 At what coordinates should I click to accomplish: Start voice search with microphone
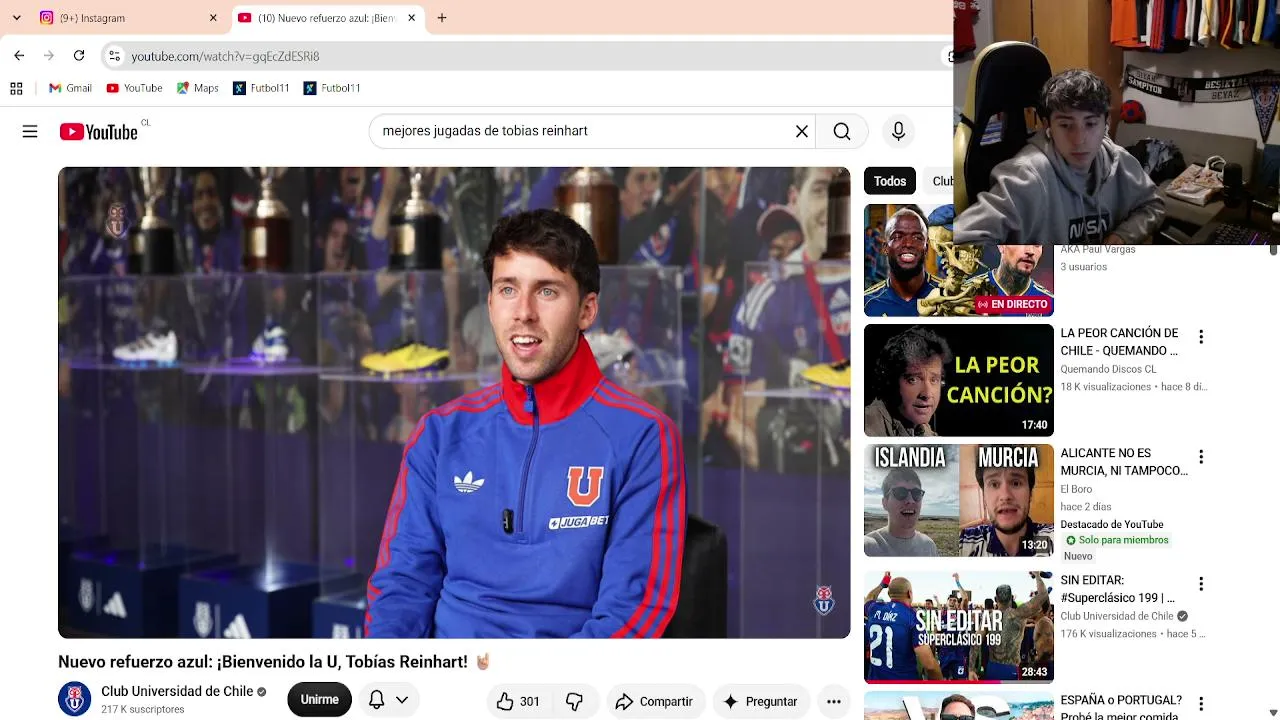(898, 131)
